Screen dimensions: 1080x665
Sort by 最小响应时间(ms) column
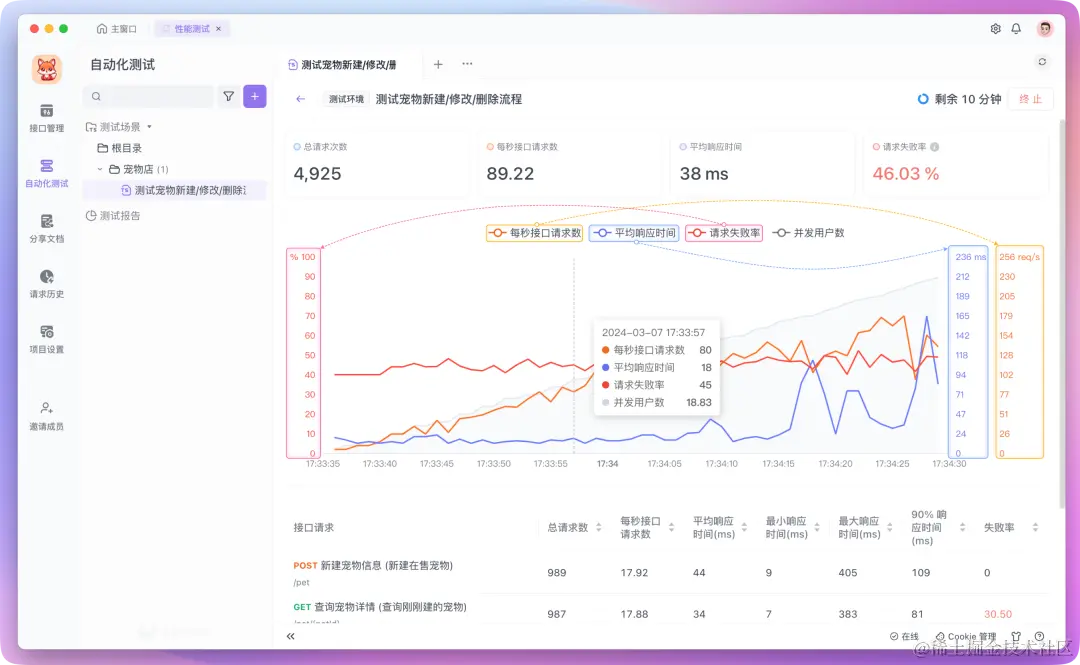(817, 527)
